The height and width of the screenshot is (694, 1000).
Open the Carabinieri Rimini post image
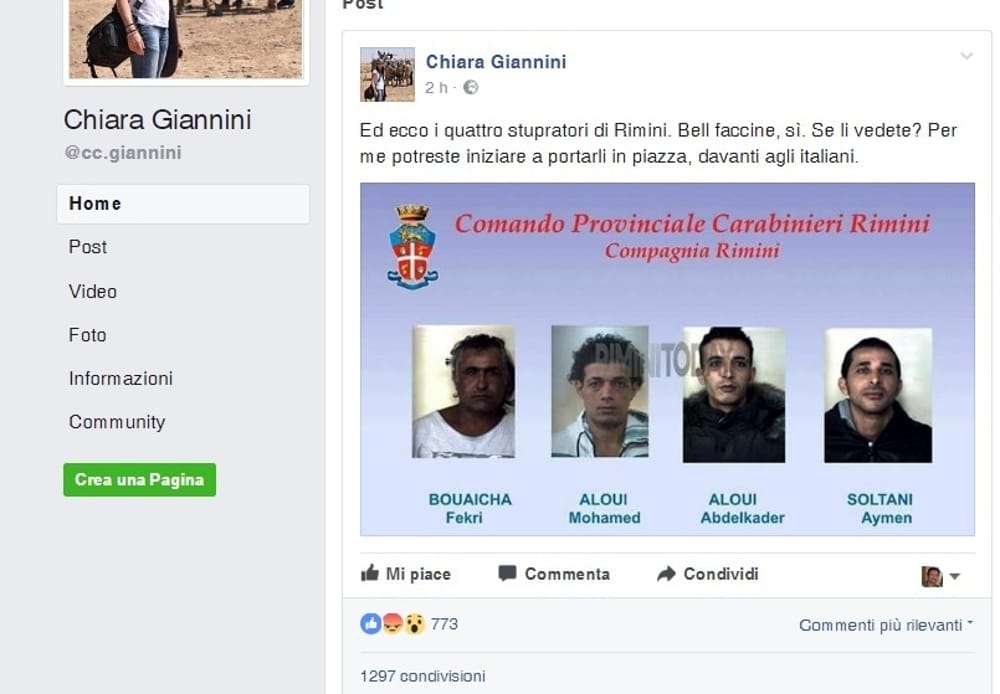tap(667, 359)
